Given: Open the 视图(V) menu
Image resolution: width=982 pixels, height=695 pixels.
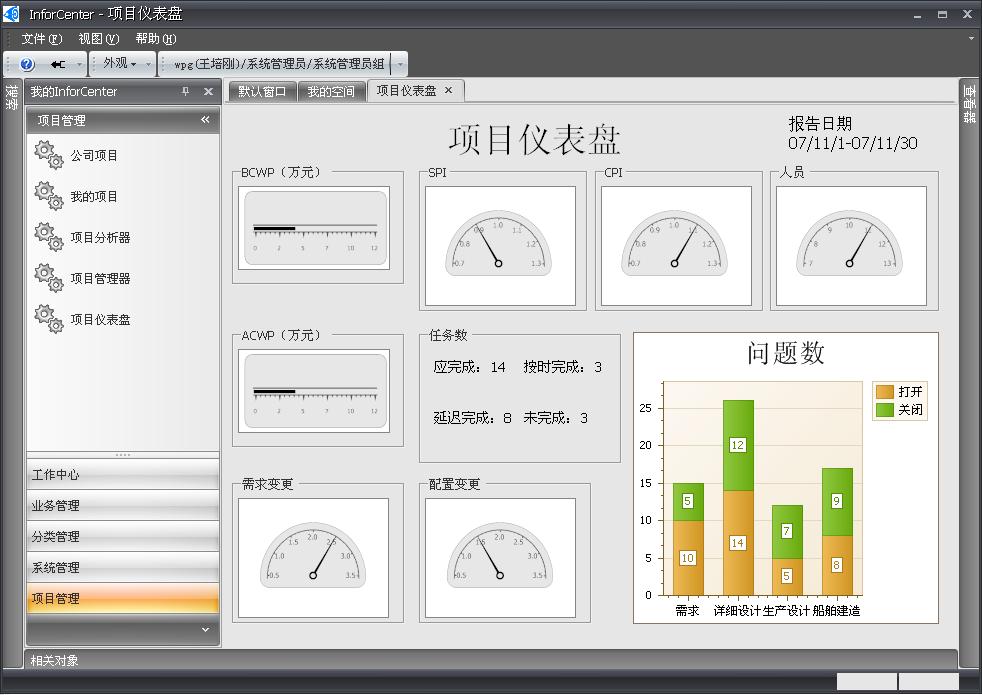Looking at the screenshot, I should [x=99, y=39].
